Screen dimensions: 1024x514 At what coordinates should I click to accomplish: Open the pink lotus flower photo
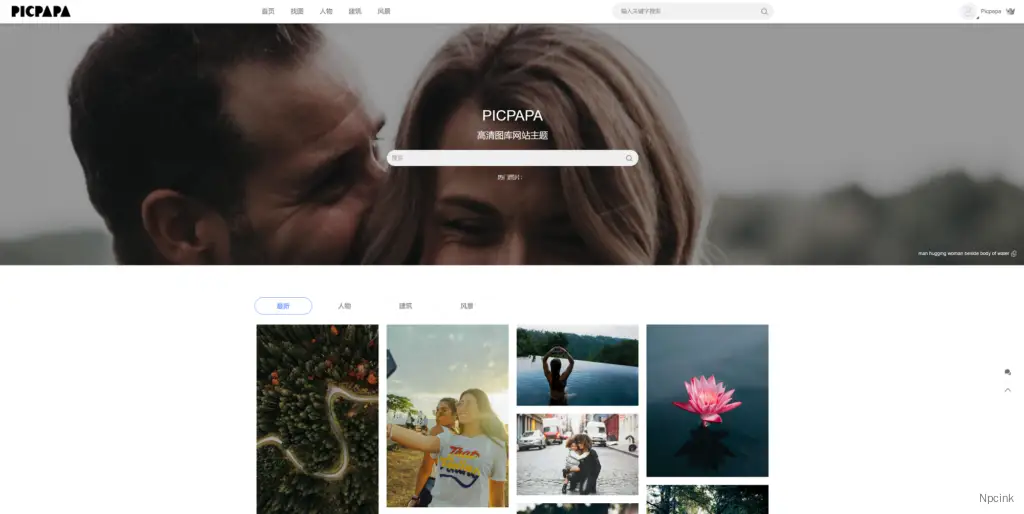[707, 400]
